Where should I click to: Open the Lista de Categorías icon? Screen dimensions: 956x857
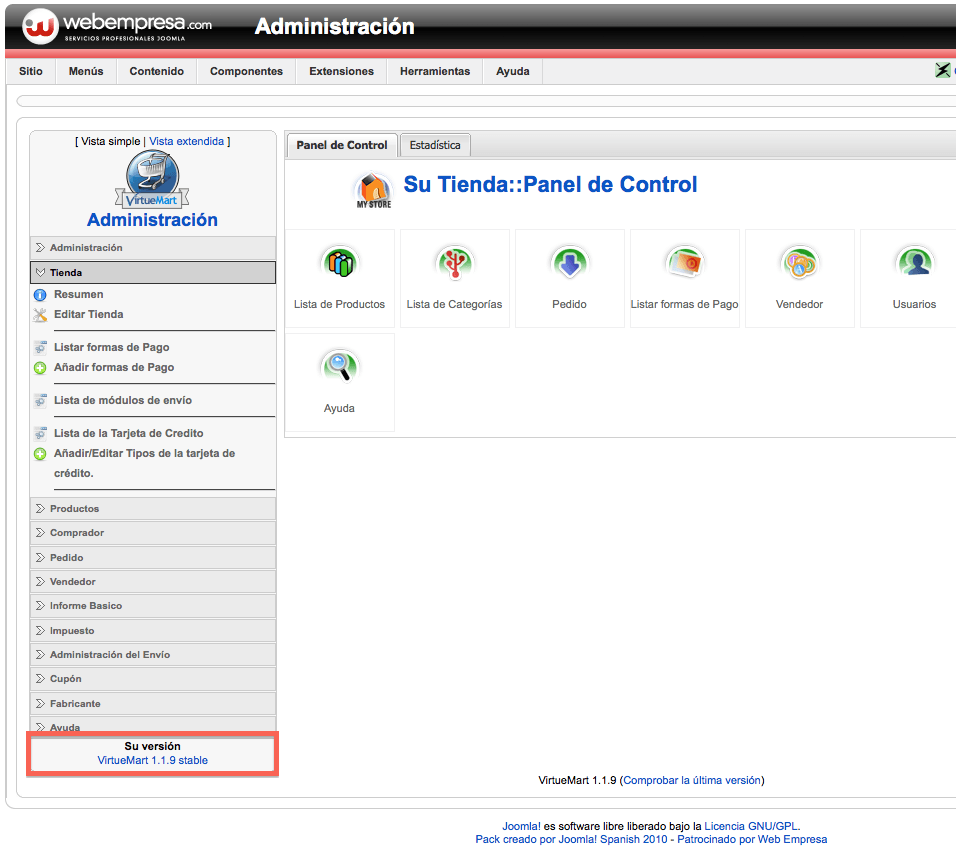455,263
